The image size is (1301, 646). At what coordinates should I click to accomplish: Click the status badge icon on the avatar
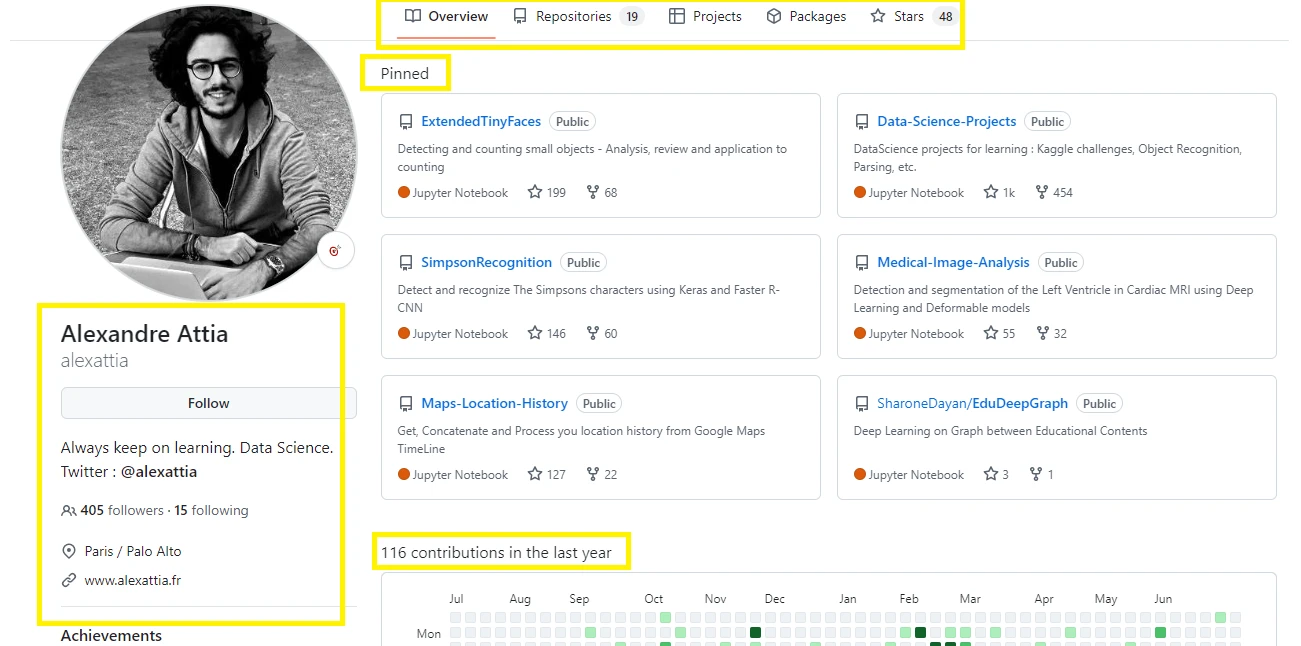pos(336,251)
